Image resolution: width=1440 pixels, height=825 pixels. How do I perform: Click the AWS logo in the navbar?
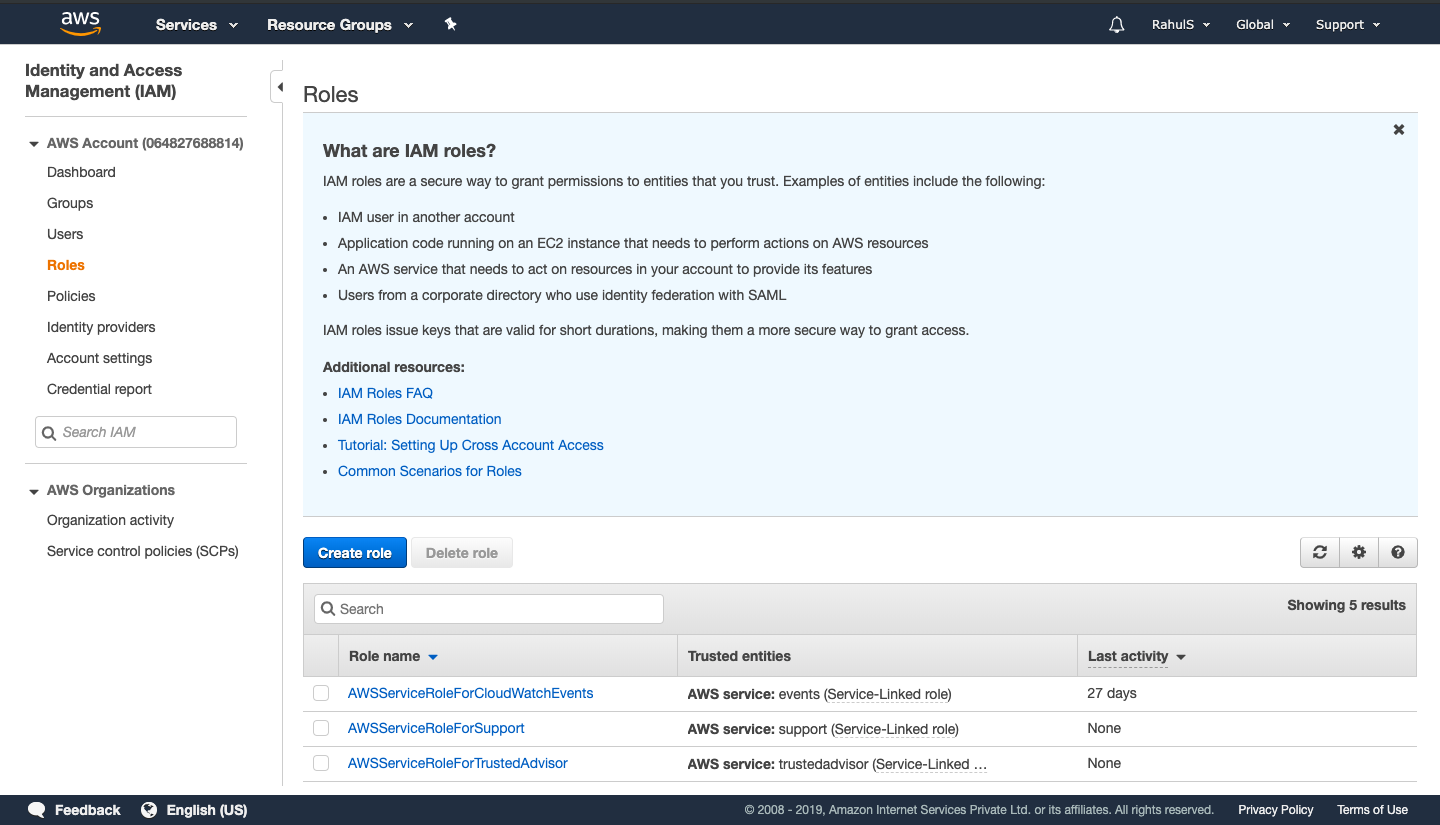(80, 22)
